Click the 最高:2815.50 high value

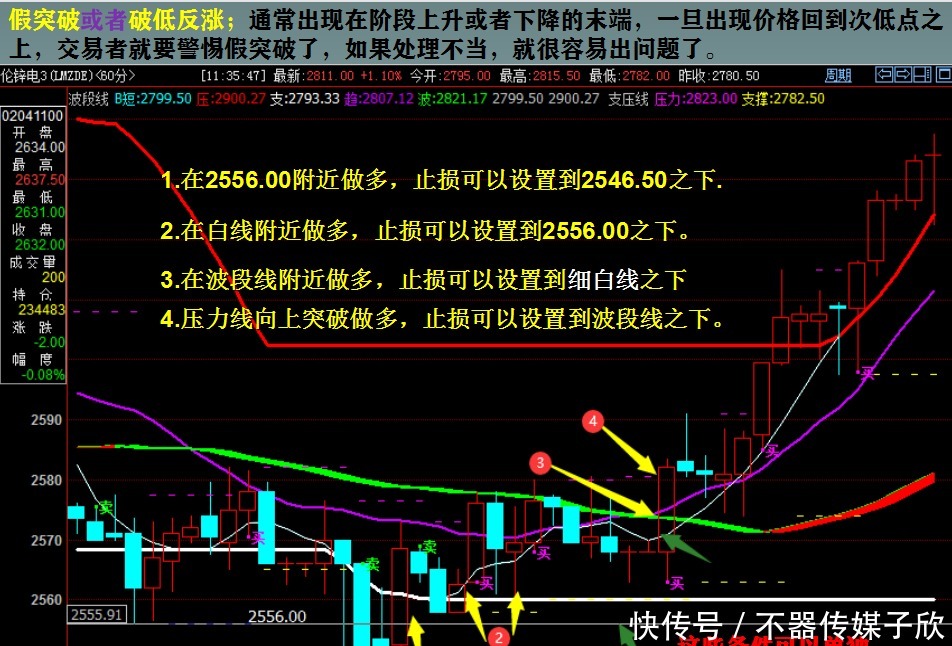540,76
